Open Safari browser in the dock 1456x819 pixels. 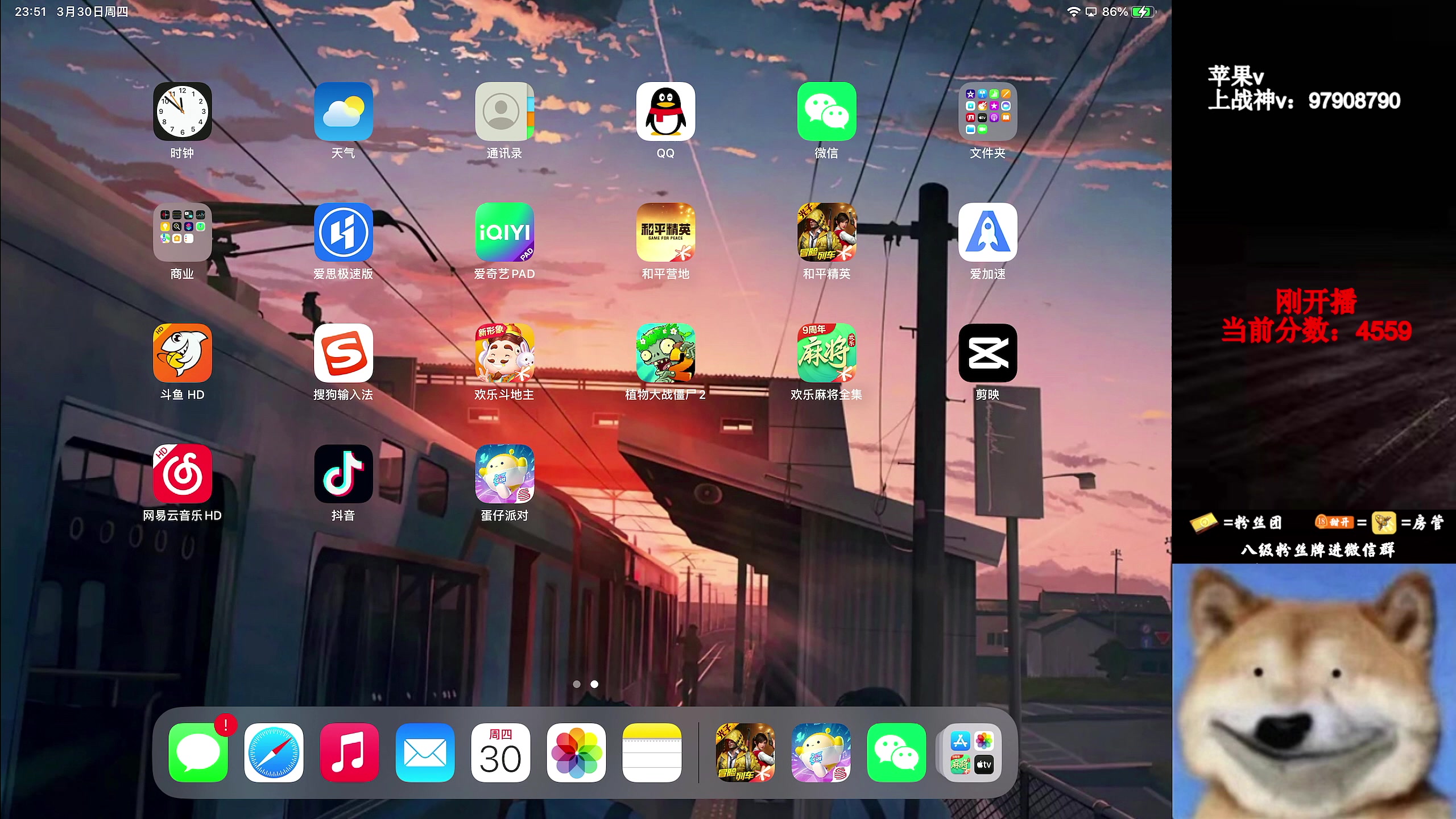274,752
